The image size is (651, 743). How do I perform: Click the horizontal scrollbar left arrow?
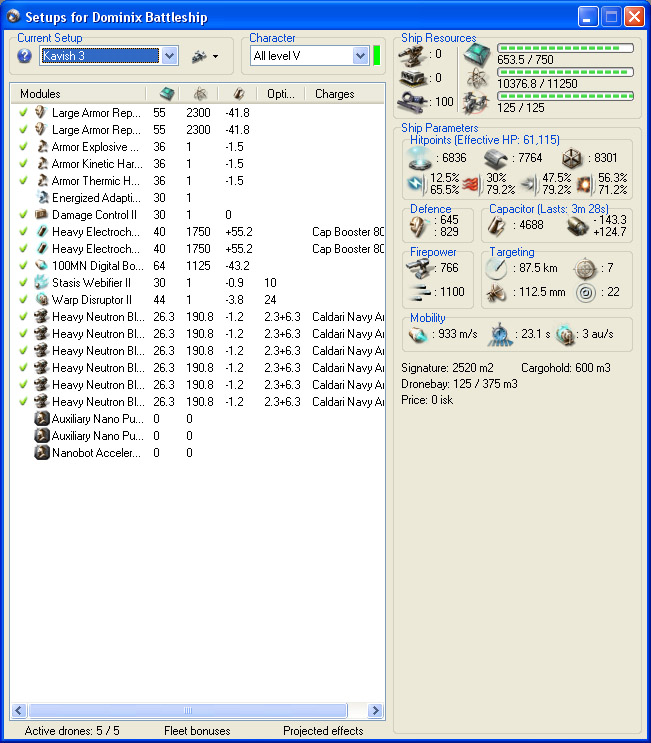(19, 710)
